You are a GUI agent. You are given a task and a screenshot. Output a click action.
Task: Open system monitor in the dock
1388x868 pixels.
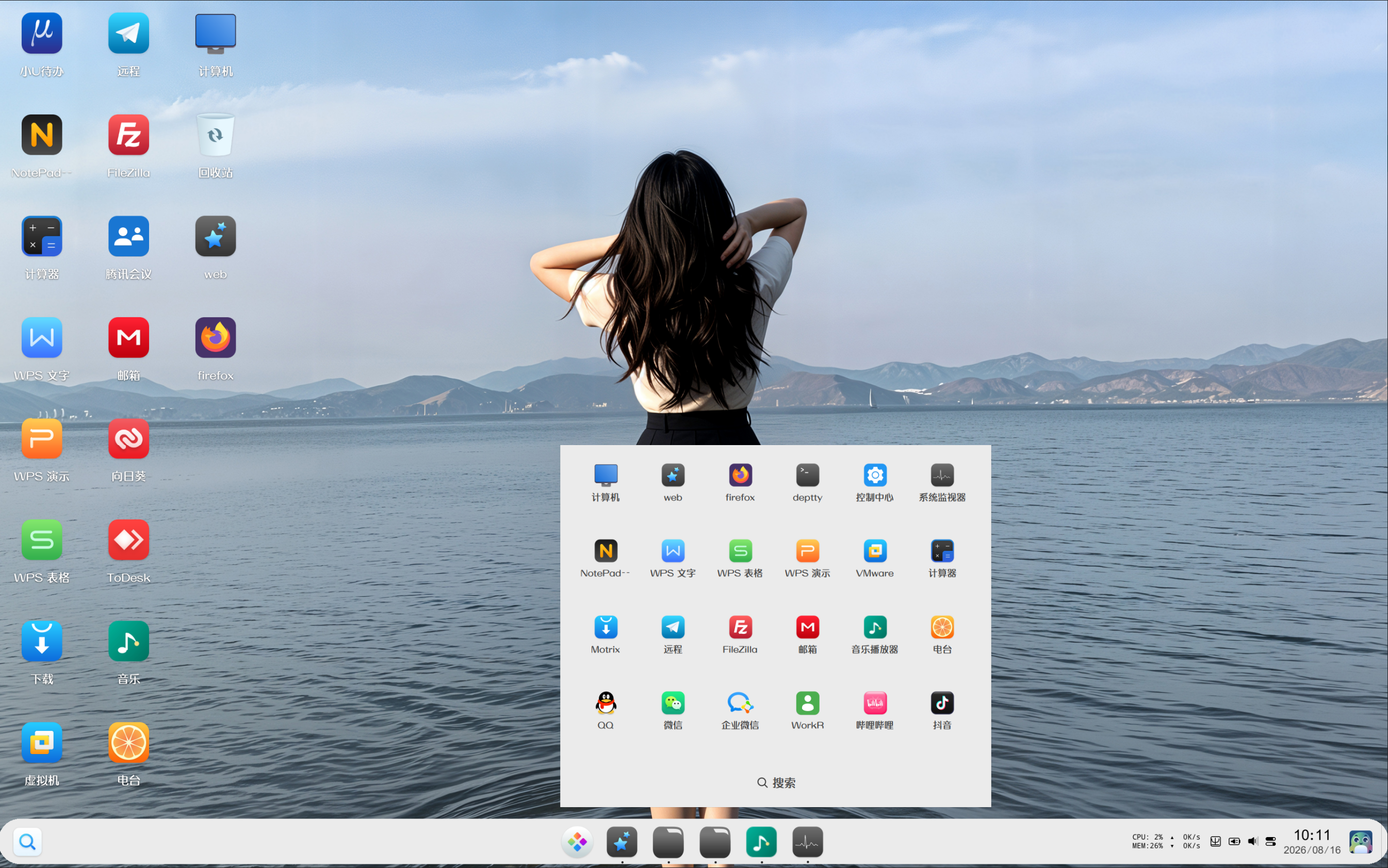(808, 842)
